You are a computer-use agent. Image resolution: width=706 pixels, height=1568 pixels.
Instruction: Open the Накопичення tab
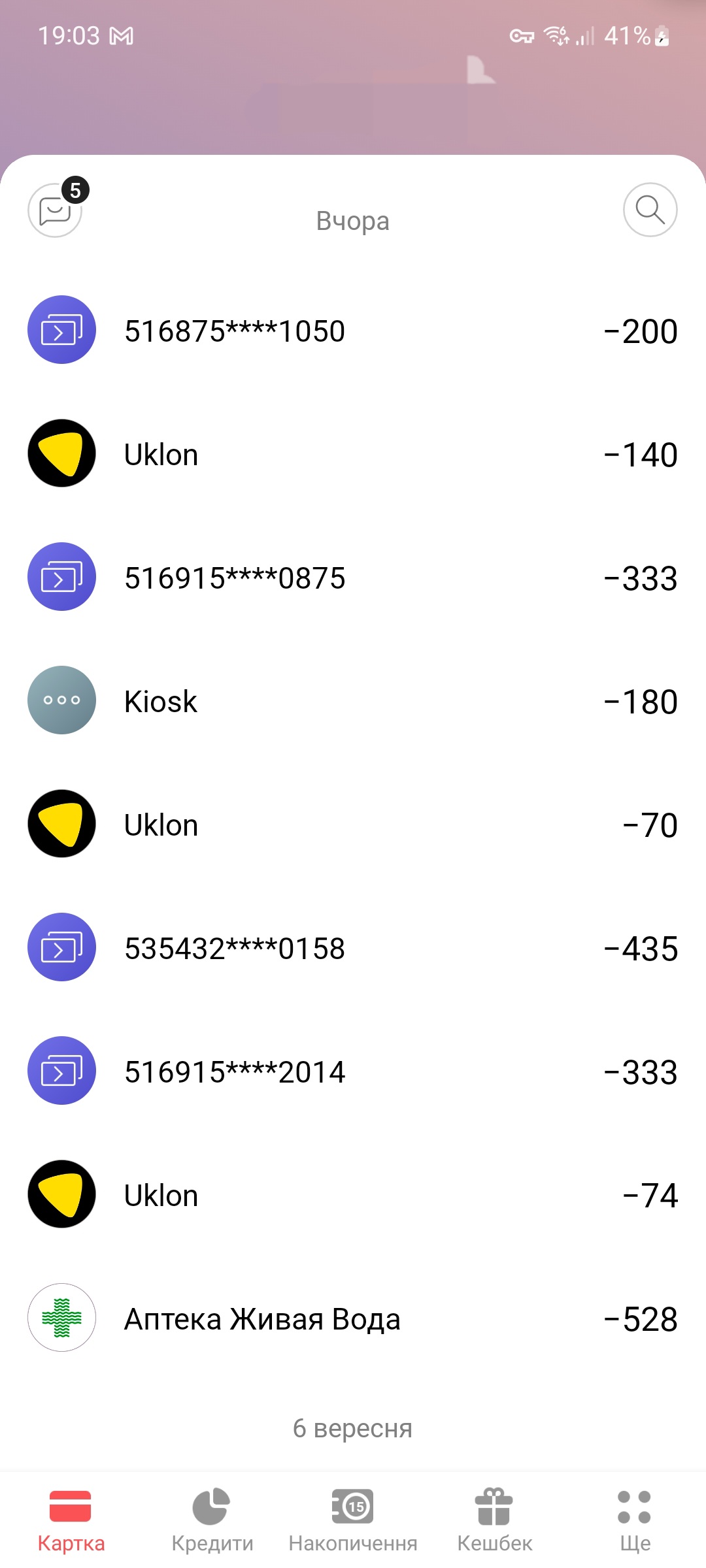[x=353, y=1519]
